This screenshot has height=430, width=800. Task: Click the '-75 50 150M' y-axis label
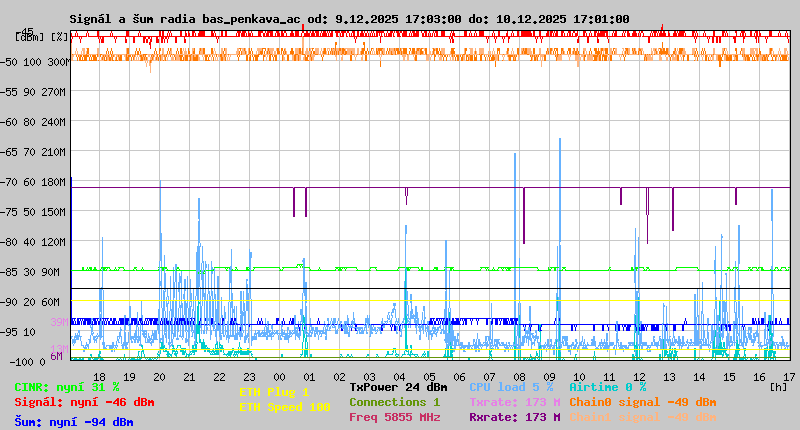click(x=33, y=212)
